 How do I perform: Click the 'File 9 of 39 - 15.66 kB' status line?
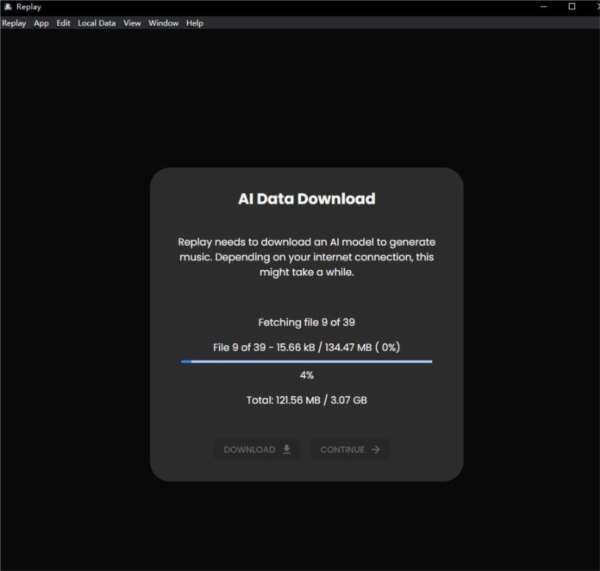[307, 347]
